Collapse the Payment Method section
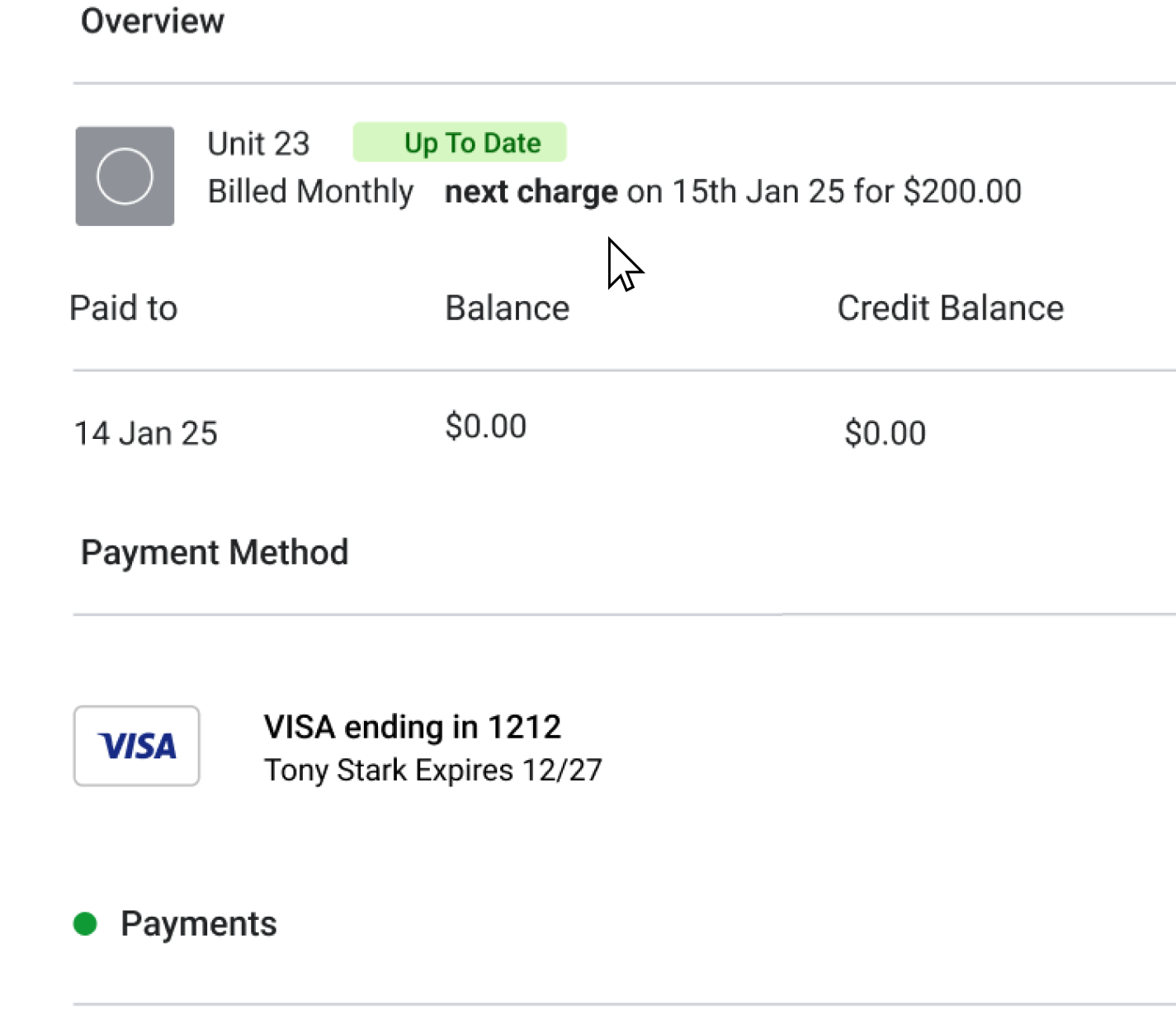 pyautogui.click(x=215, y=551)
